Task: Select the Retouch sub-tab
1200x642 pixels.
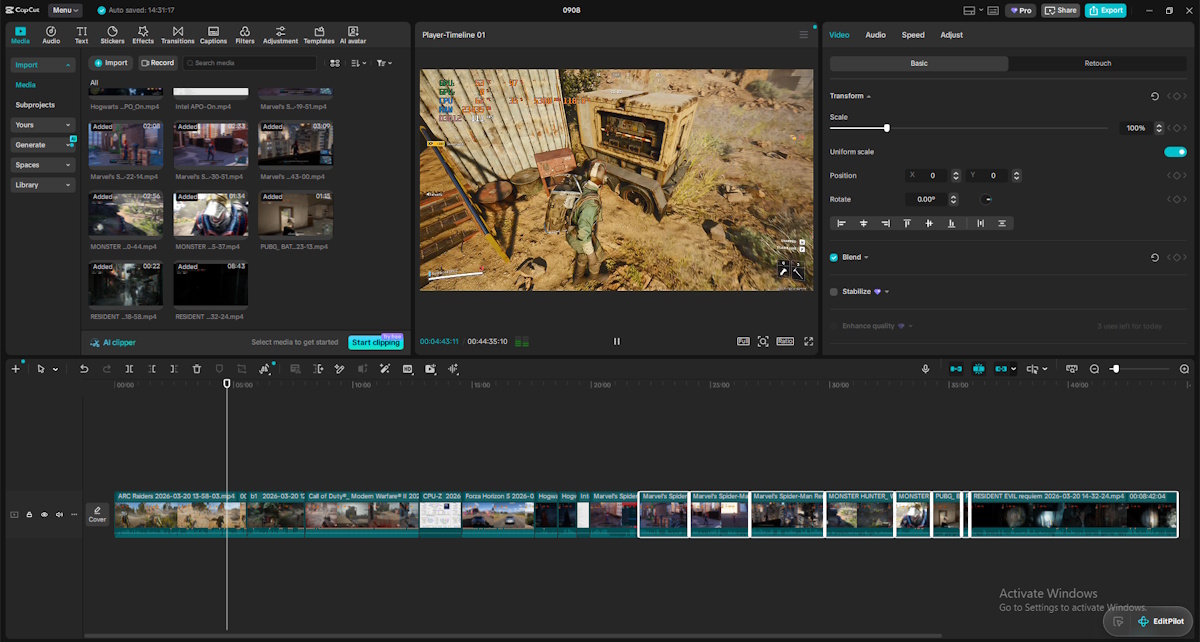Action: [x=1098, y=63]
